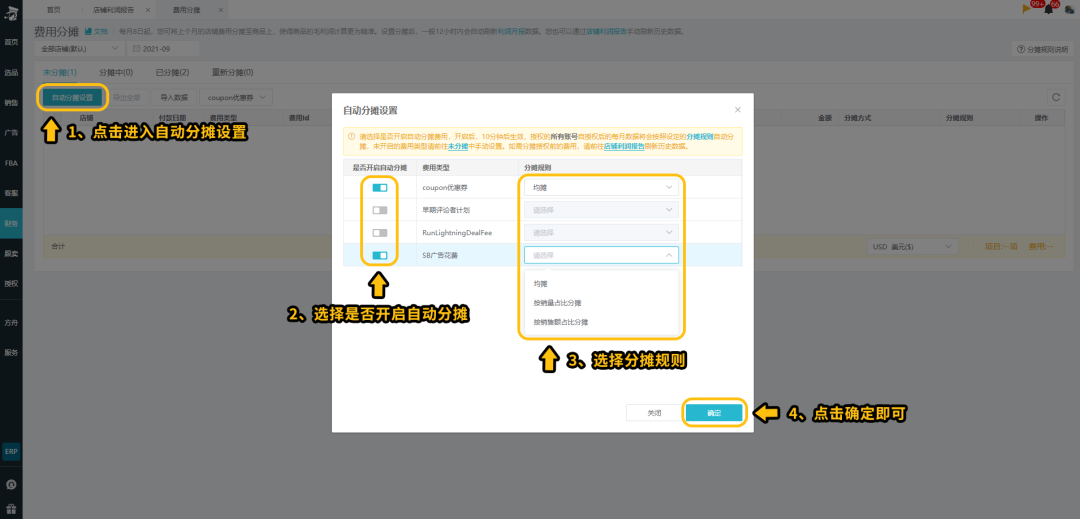Collapse the SB广告花费 rule dropdown
The image size is (1080, 519).
601,255
